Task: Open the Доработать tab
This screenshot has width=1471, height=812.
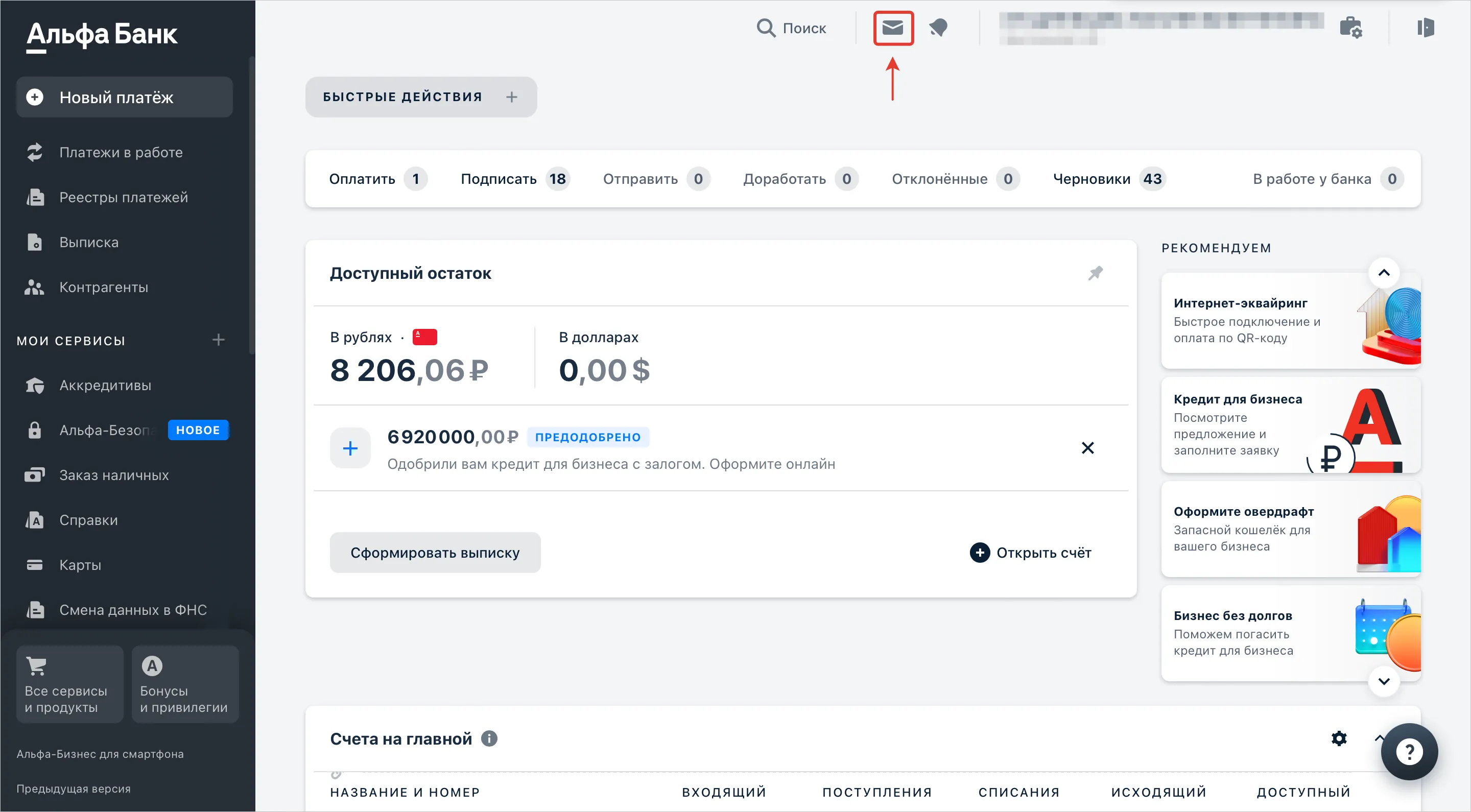Action: click(800, 179)
